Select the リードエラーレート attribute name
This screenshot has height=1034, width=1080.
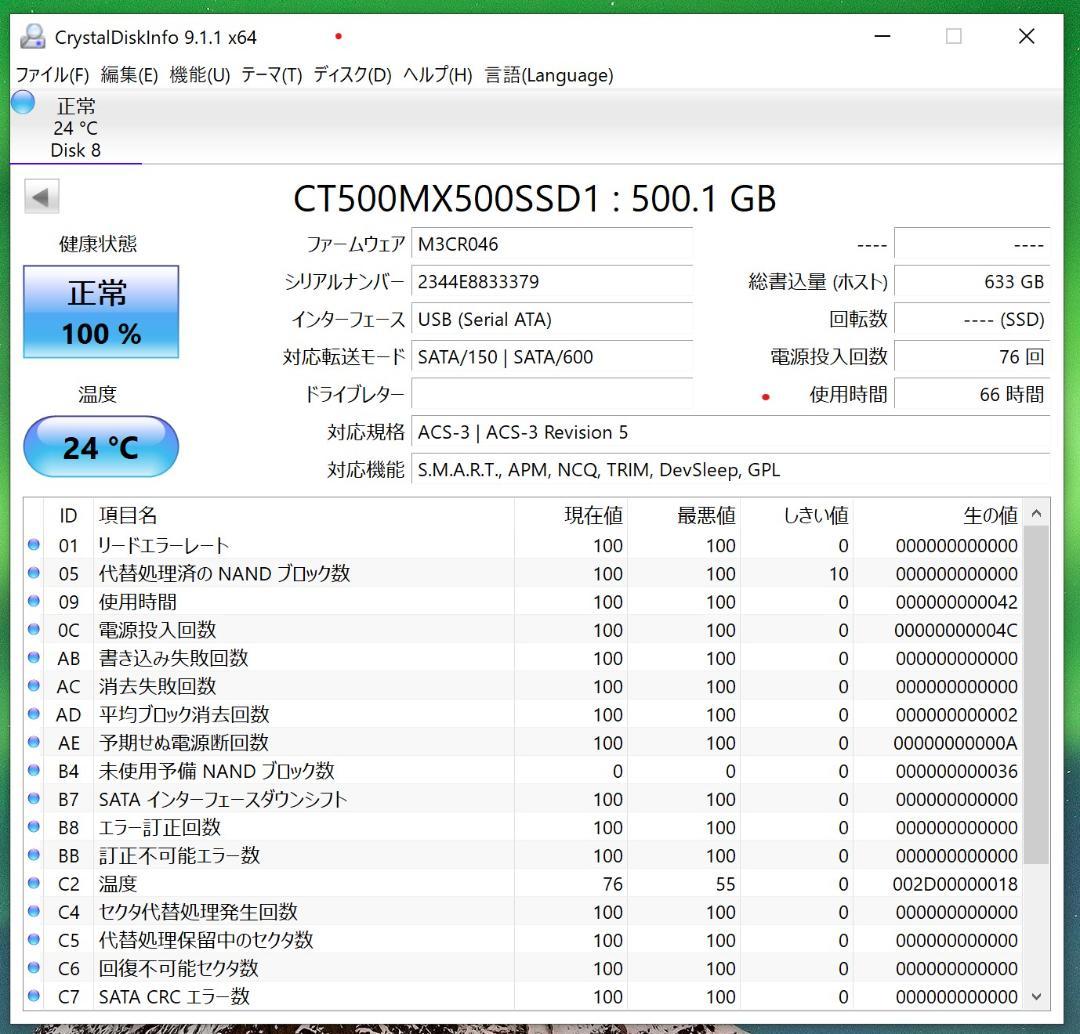click(163, 546)
